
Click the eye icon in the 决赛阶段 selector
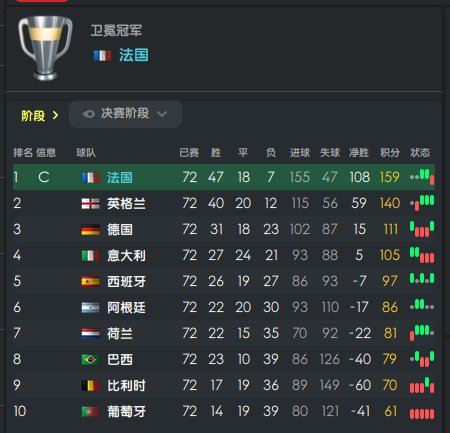[x=89, y=114]
